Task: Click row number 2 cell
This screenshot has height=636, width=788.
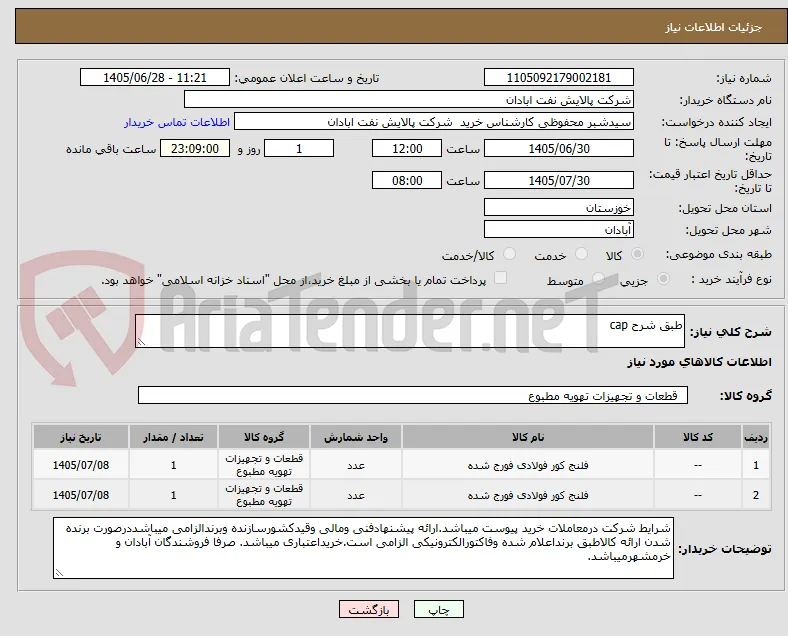Action: coord(755,495)
